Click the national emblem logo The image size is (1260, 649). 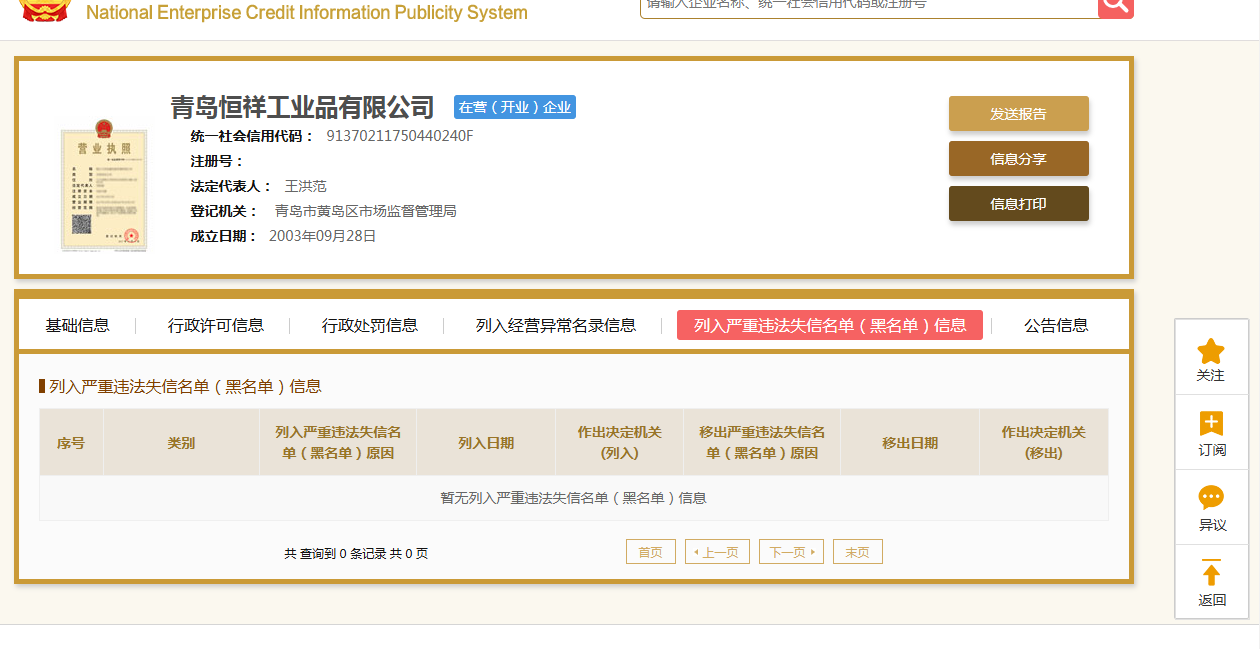[46, 10]
